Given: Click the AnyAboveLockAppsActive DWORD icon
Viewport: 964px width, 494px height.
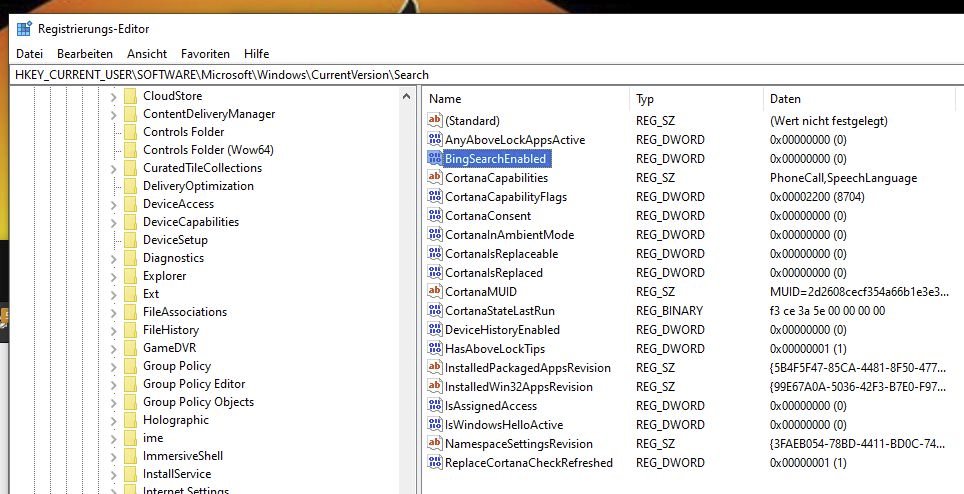Looking at the screenshot, I should pos(435,139).
